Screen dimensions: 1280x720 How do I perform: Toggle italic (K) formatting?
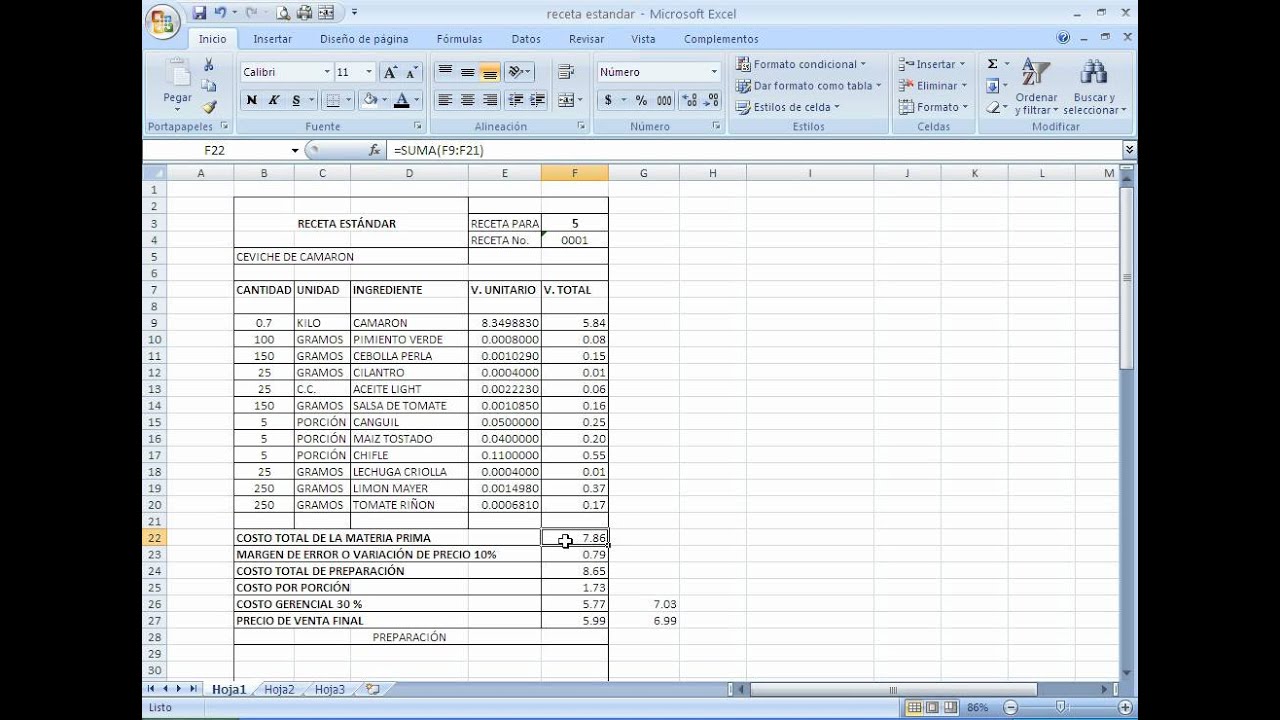point(274,100)
